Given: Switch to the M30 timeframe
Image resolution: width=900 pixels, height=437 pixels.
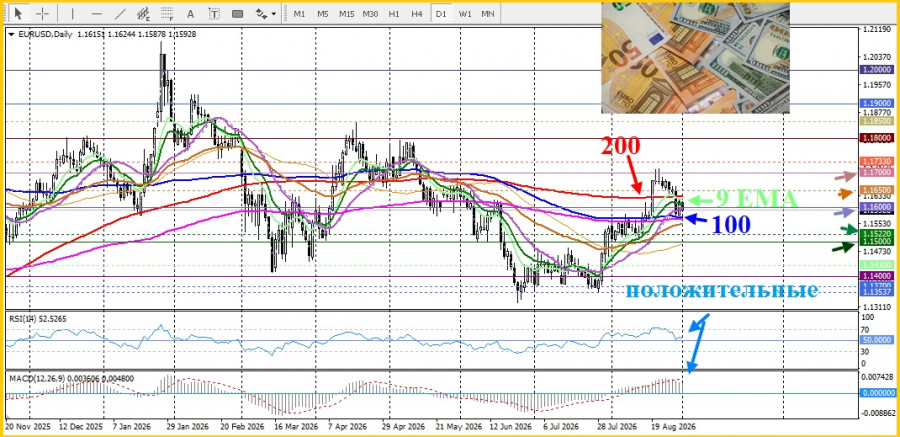Looking at the screenshot, I should point(370,13).
